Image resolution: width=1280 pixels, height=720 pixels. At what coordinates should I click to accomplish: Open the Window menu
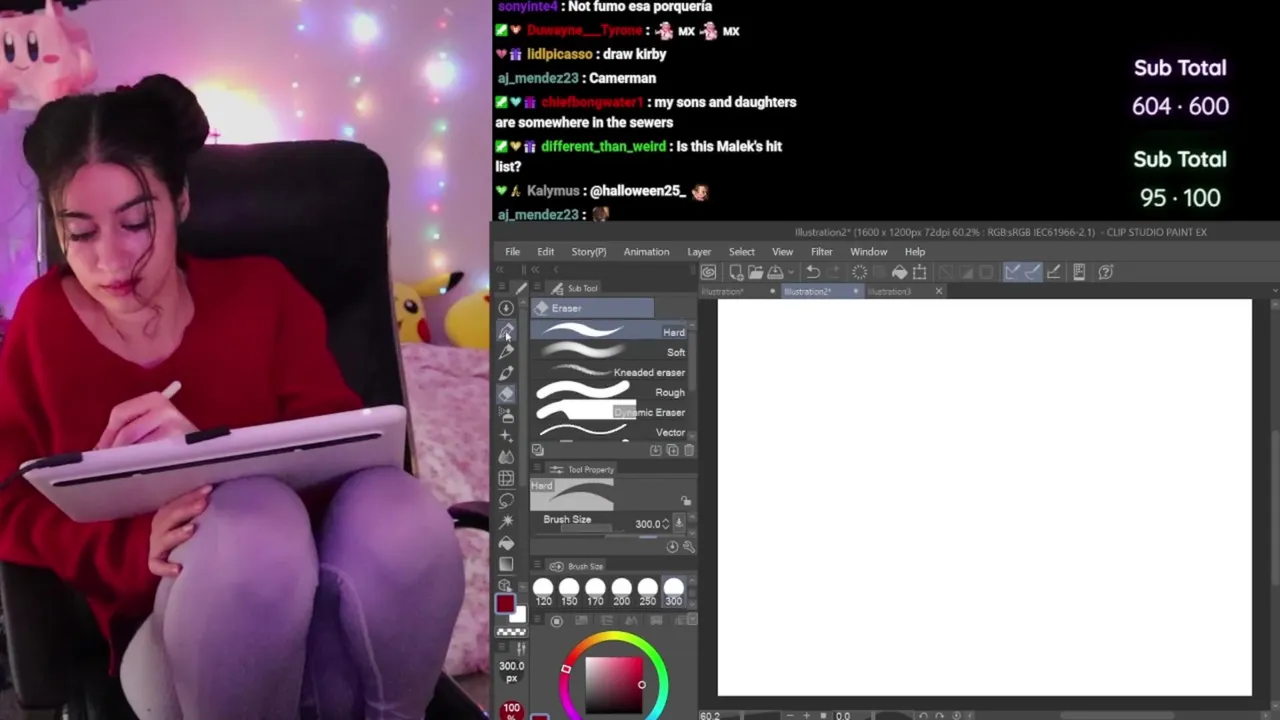tap(869, 252)
